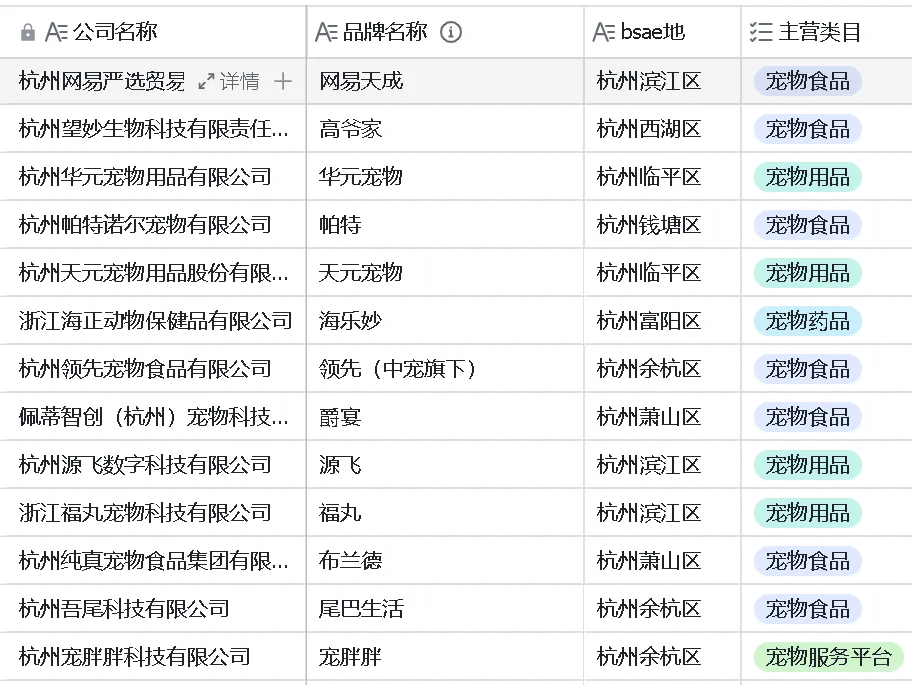Image resolution: width=912 pixels, height=685 pixels.
Task: Select cell 佩蒂智创（杭州）宠物科技...
Action: click(153, 417)
